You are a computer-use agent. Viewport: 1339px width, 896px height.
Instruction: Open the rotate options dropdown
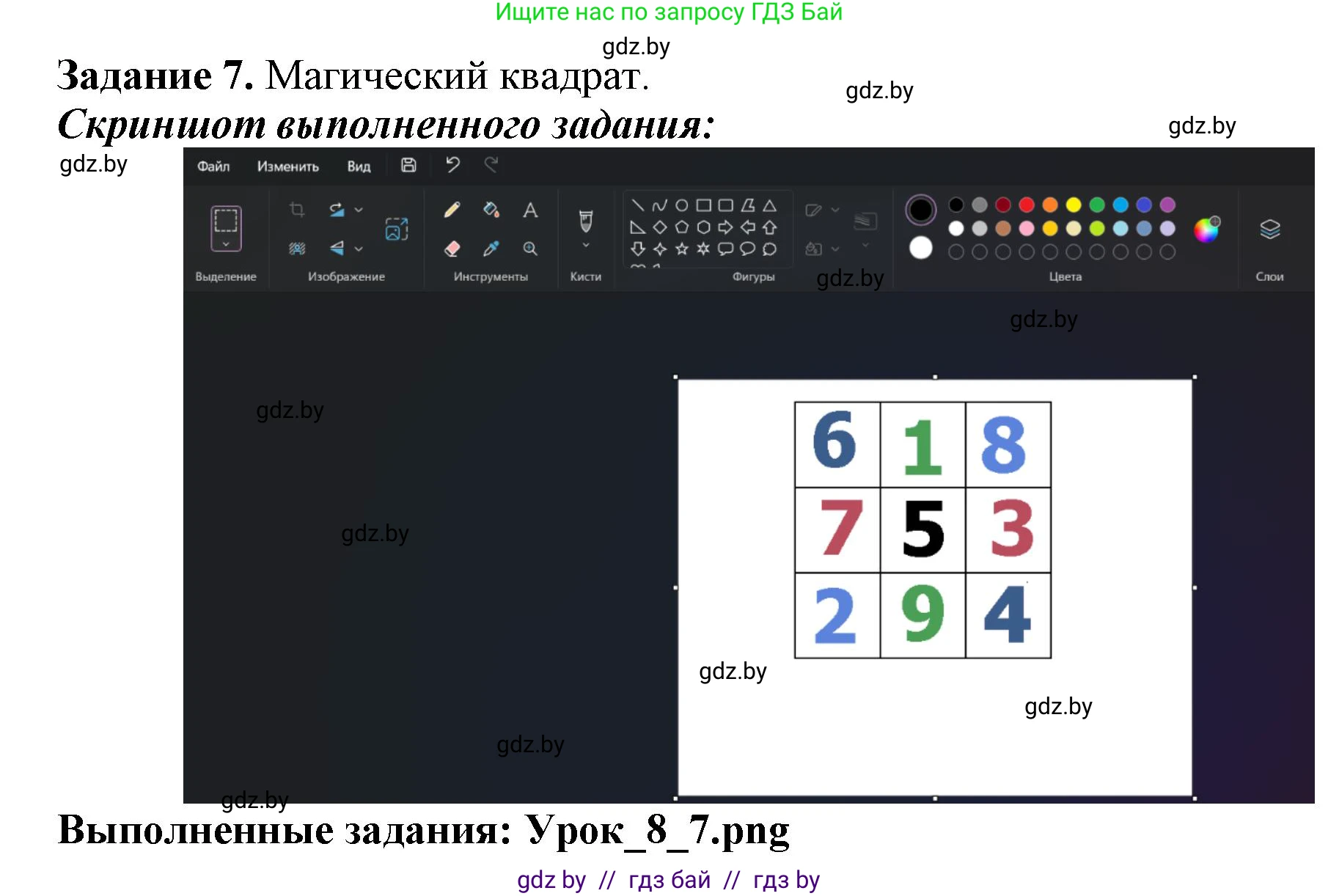(359, 210)
